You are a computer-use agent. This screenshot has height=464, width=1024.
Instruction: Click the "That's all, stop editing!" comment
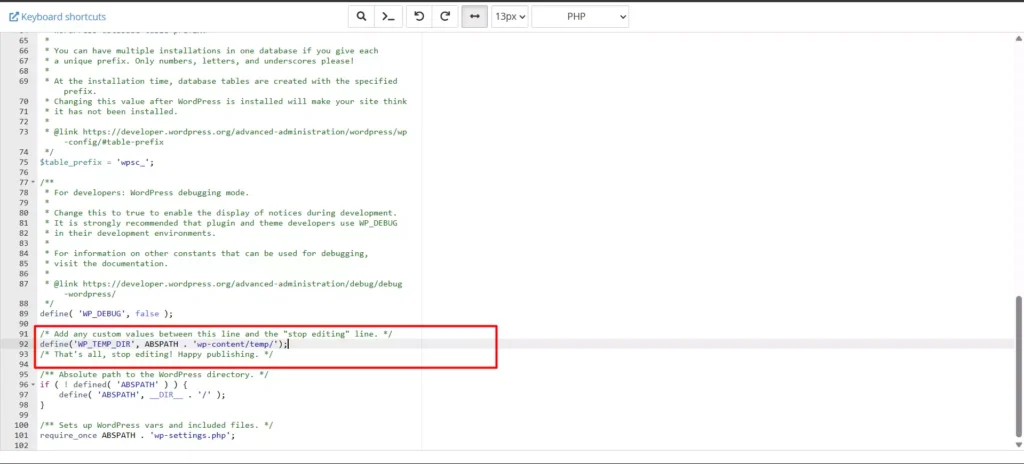157,354
